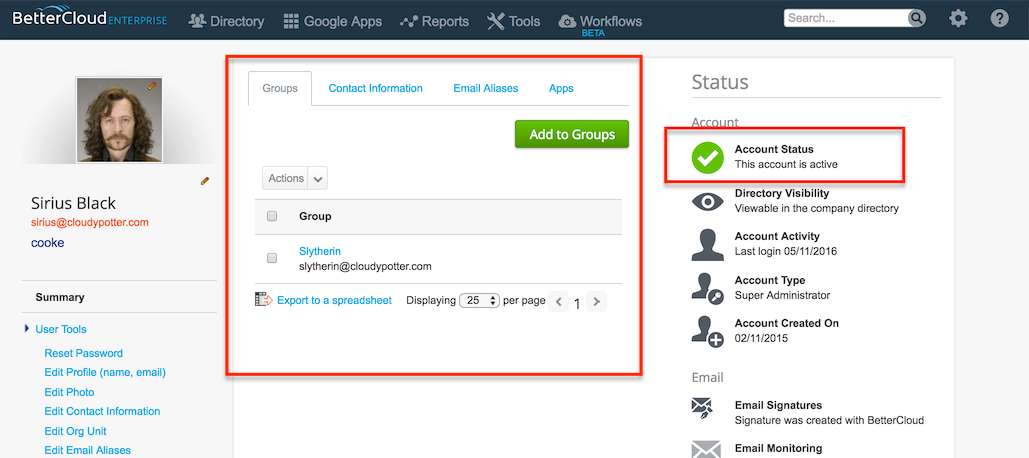
Task: Open the help question mark icon
Action: coord(999,19)
